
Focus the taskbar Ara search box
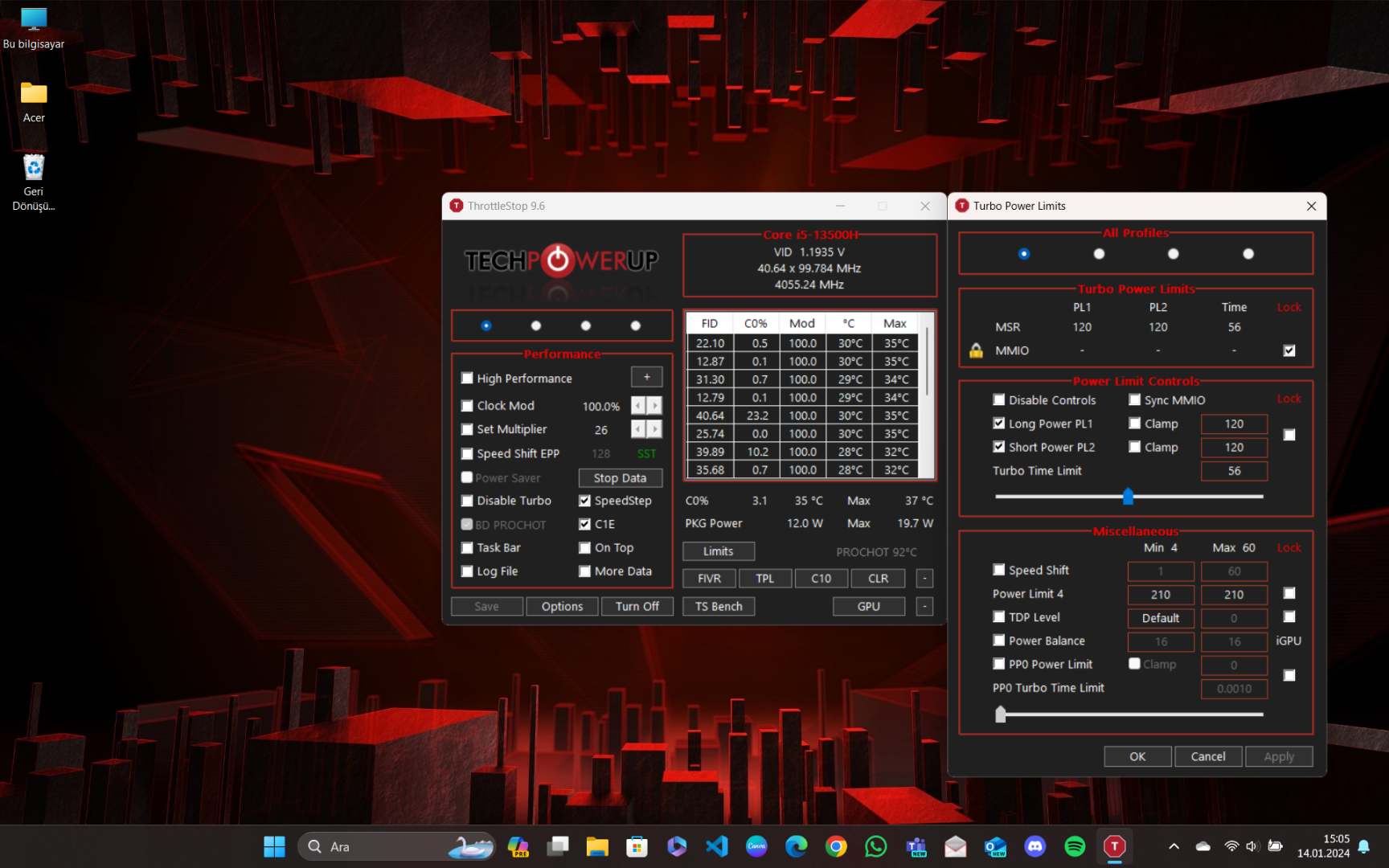[x=397, y=846]
